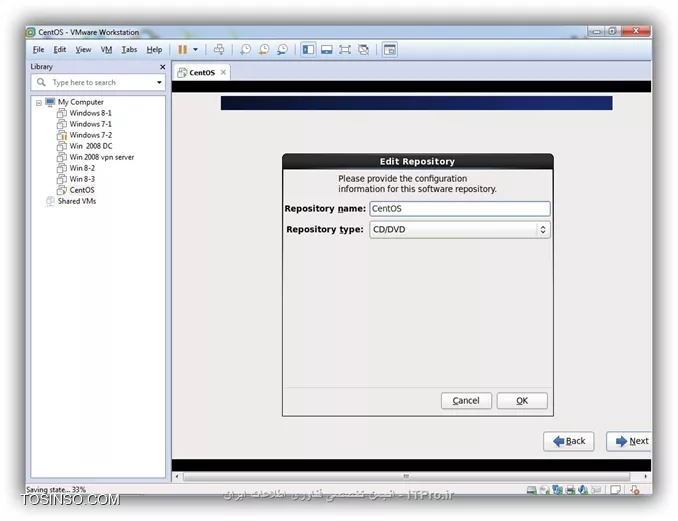Revert to snapshot toolbar icon
Screen dimensions: 678x521
(x=264, y=50)
